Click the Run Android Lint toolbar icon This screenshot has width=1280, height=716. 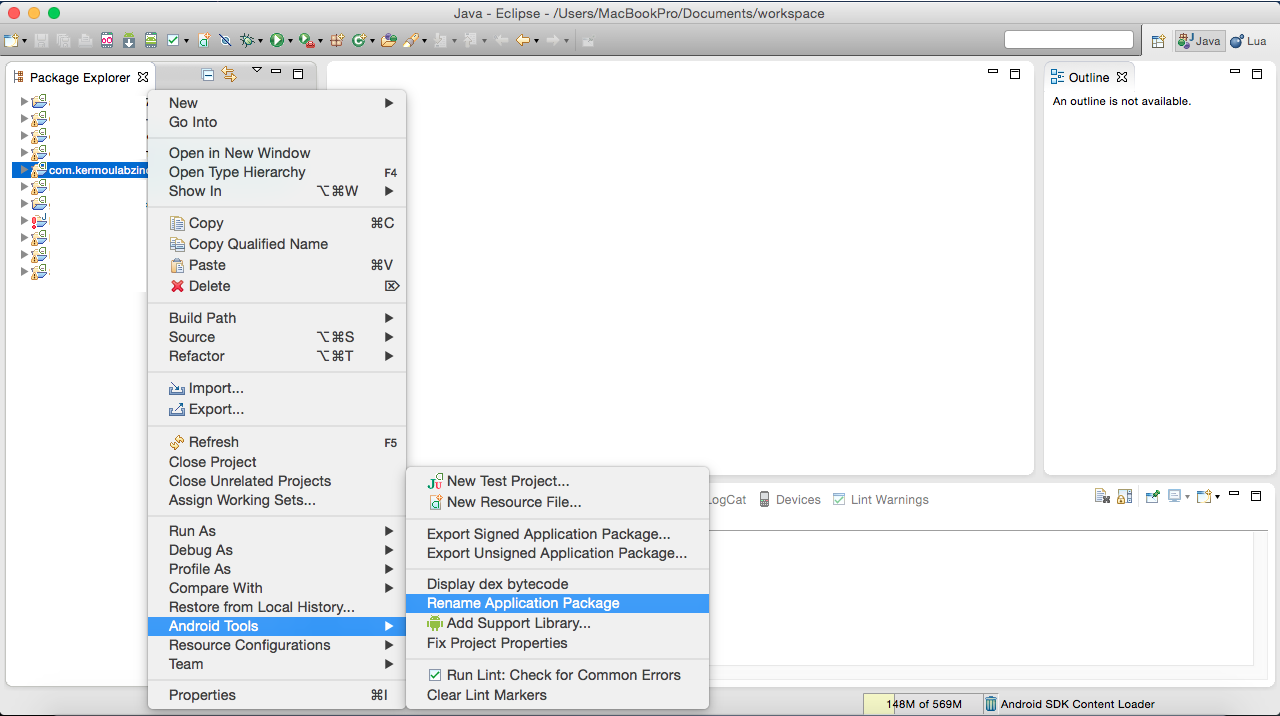pyautogui.click(x=174, y=41)
